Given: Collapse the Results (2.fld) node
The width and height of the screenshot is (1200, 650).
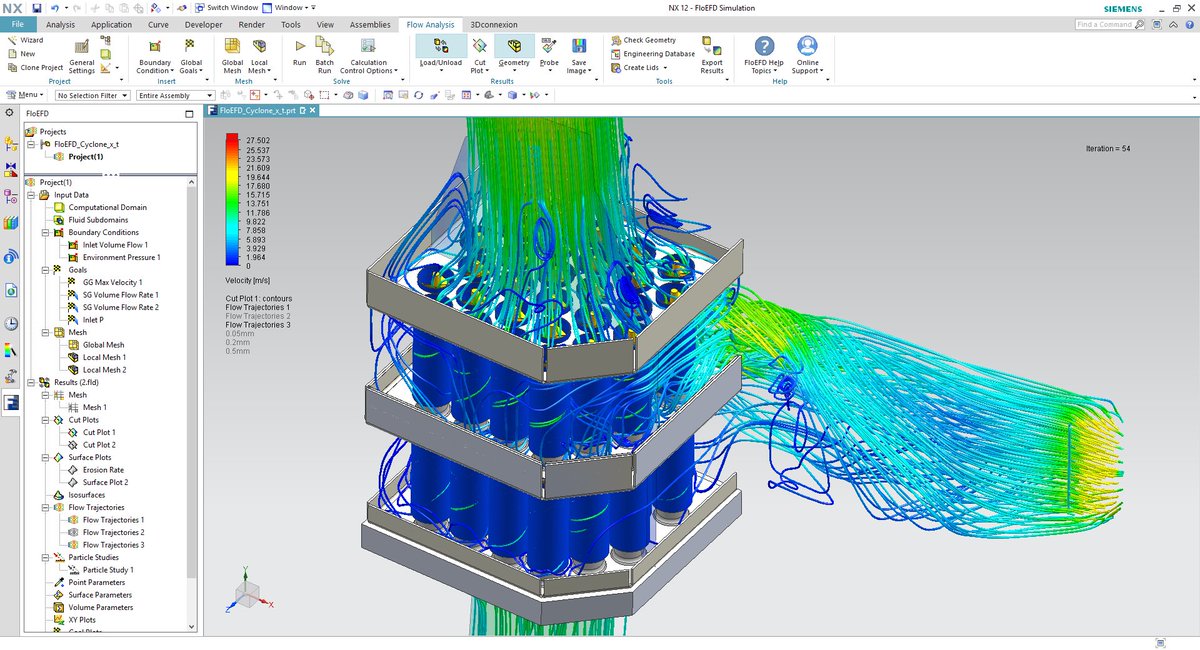Looking at the screenshot, I should pos(32,382).
